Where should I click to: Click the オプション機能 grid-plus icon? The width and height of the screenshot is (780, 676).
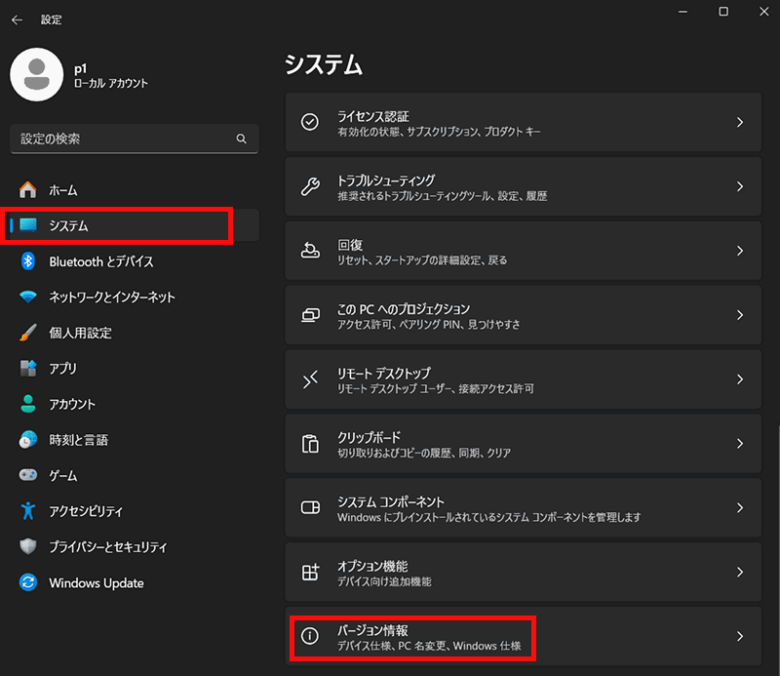point(310,572)
